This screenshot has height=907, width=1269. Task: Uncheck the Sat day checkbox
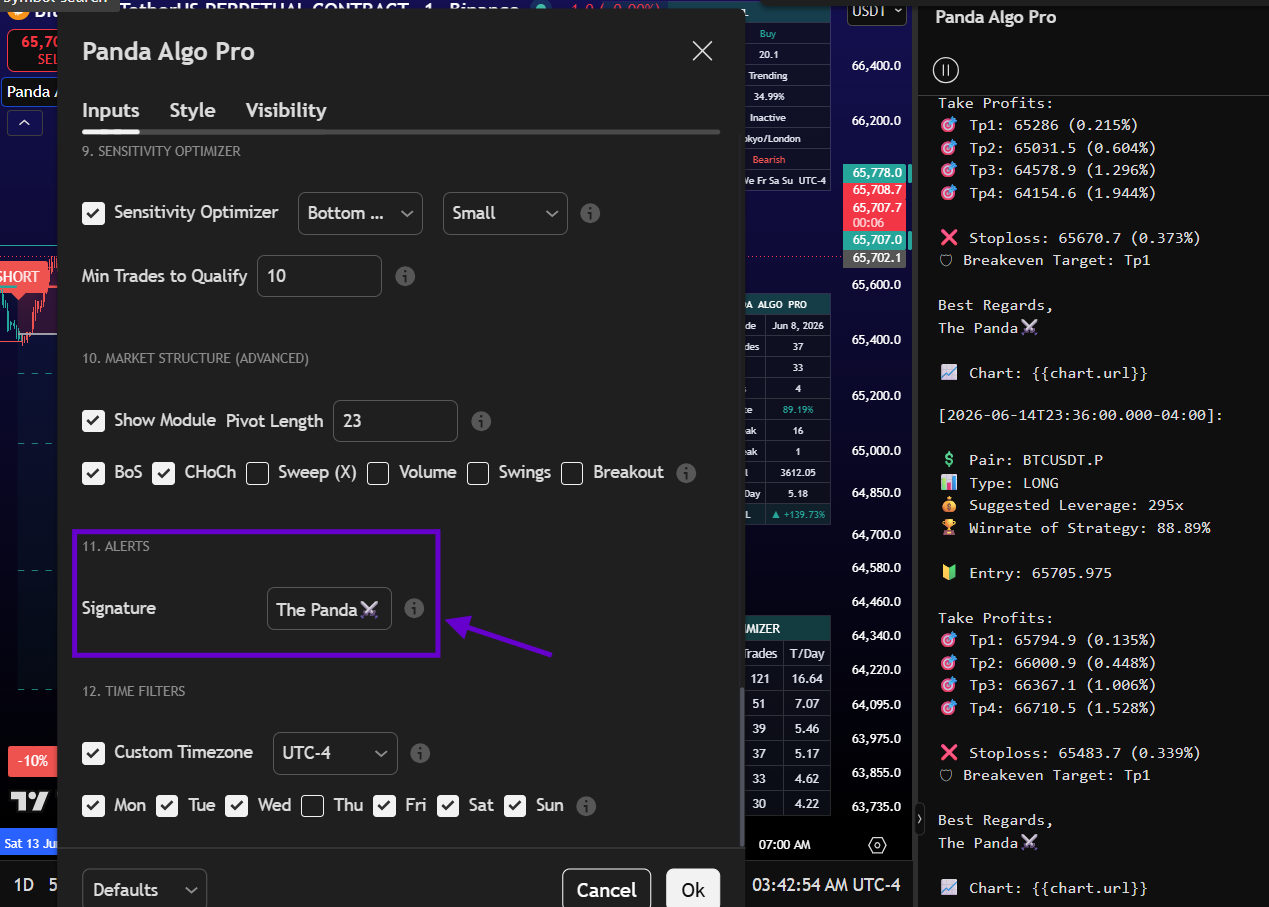coord(448,805)
